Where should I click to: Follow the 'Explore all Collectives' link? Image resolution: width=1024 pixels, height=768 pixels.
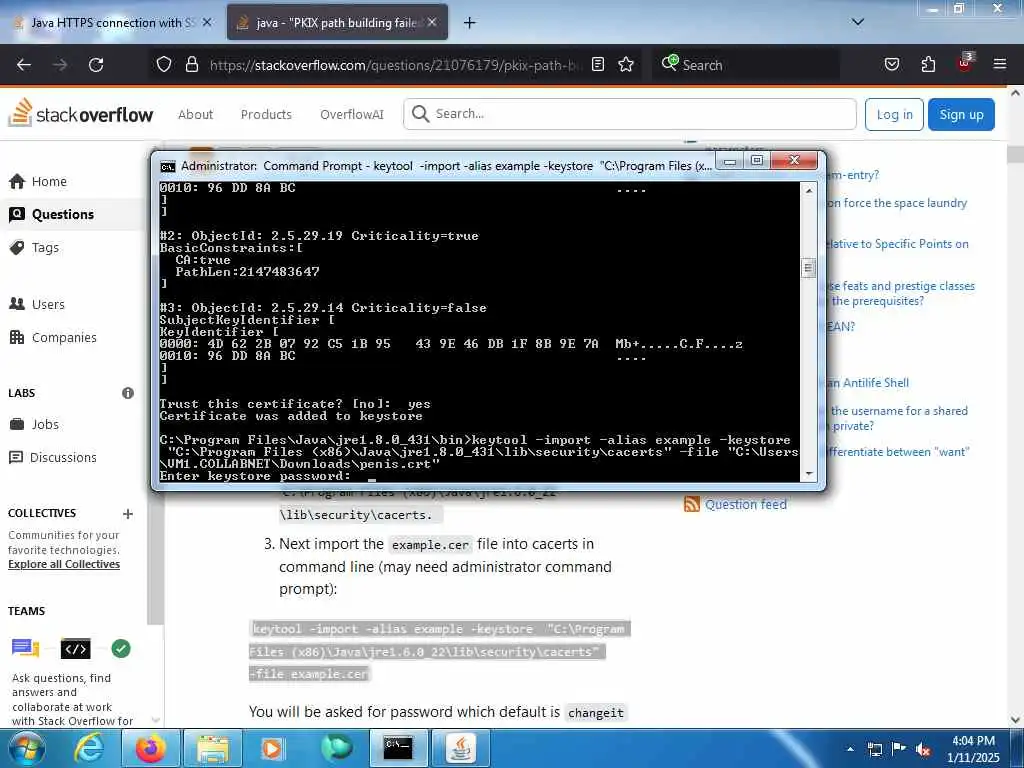[x=64, y=564]
